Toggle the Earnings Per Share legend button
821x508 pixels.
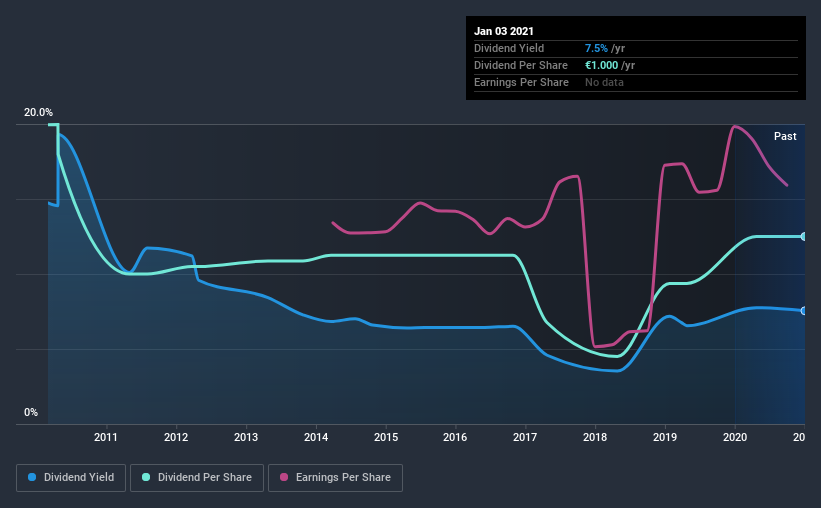335,478
